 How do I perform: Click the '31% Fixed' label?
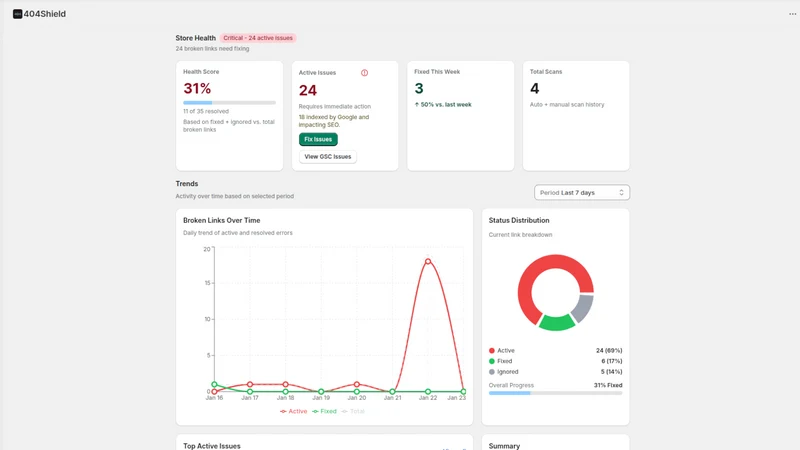(608, 385)
